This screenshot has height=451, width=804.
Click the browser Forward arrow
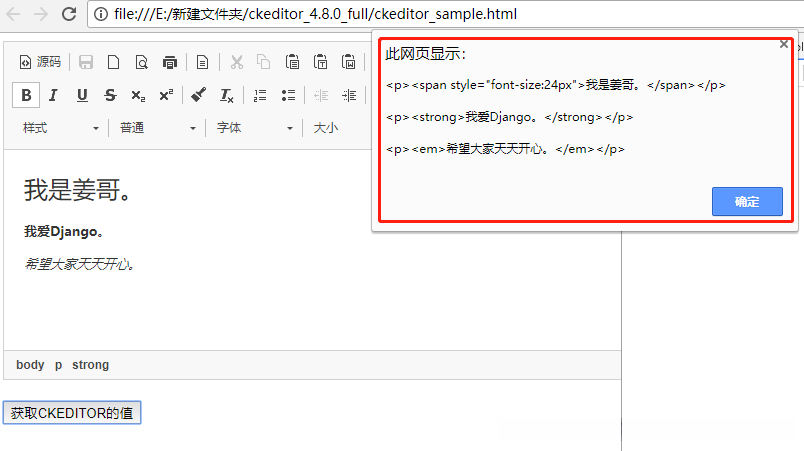(x=41, y=14)
